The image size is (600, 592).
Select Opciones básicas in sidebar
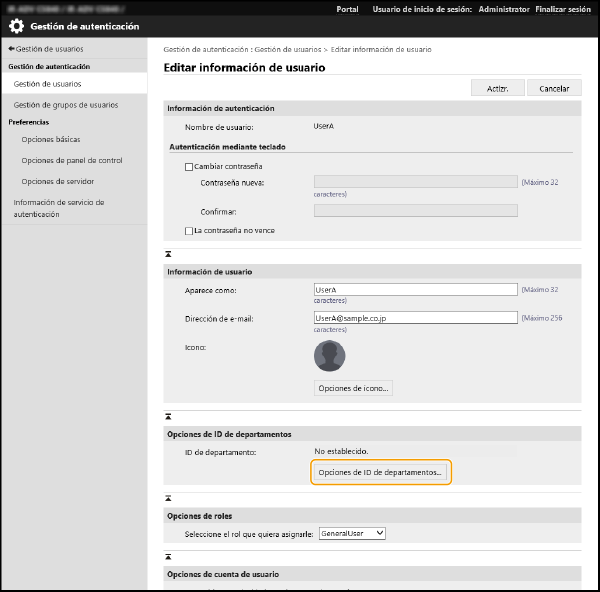51,139
